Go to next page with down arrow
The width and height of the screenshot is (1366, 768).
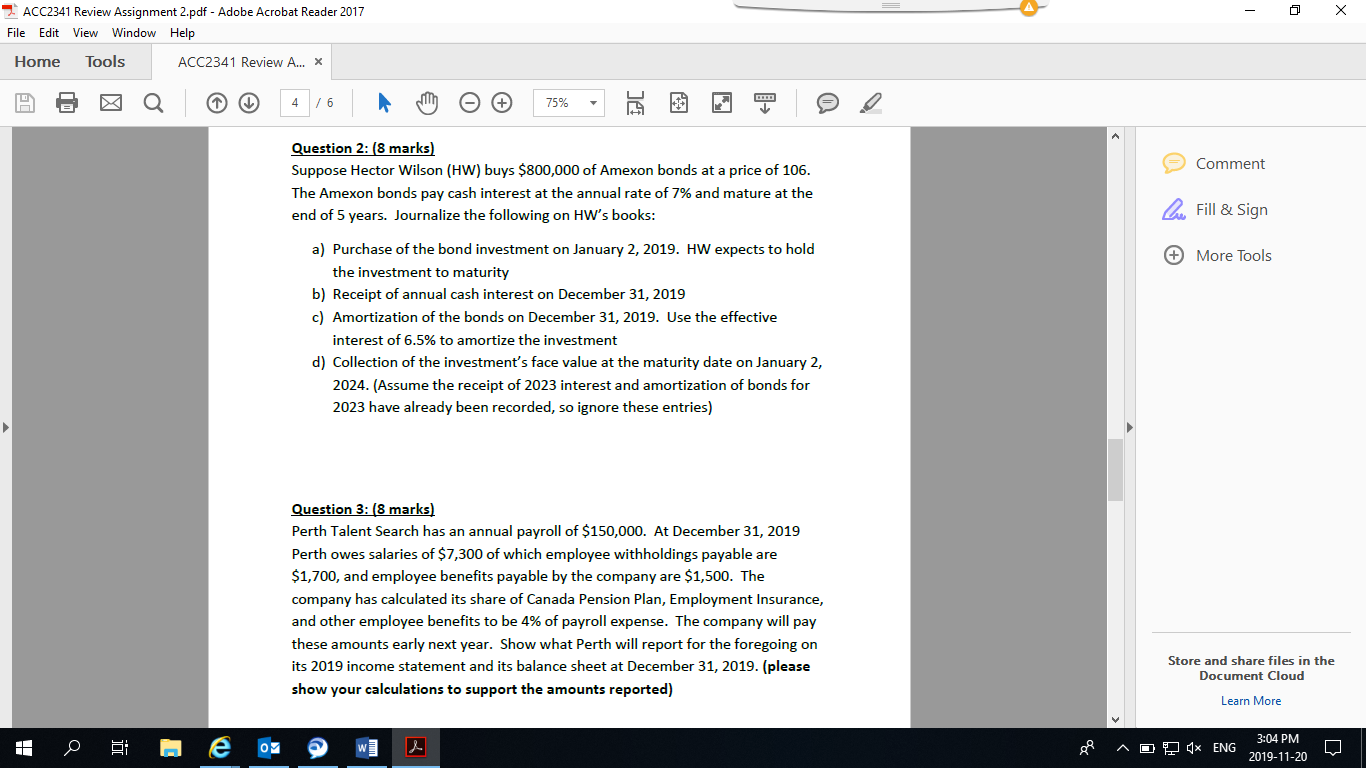click(249, 102)
